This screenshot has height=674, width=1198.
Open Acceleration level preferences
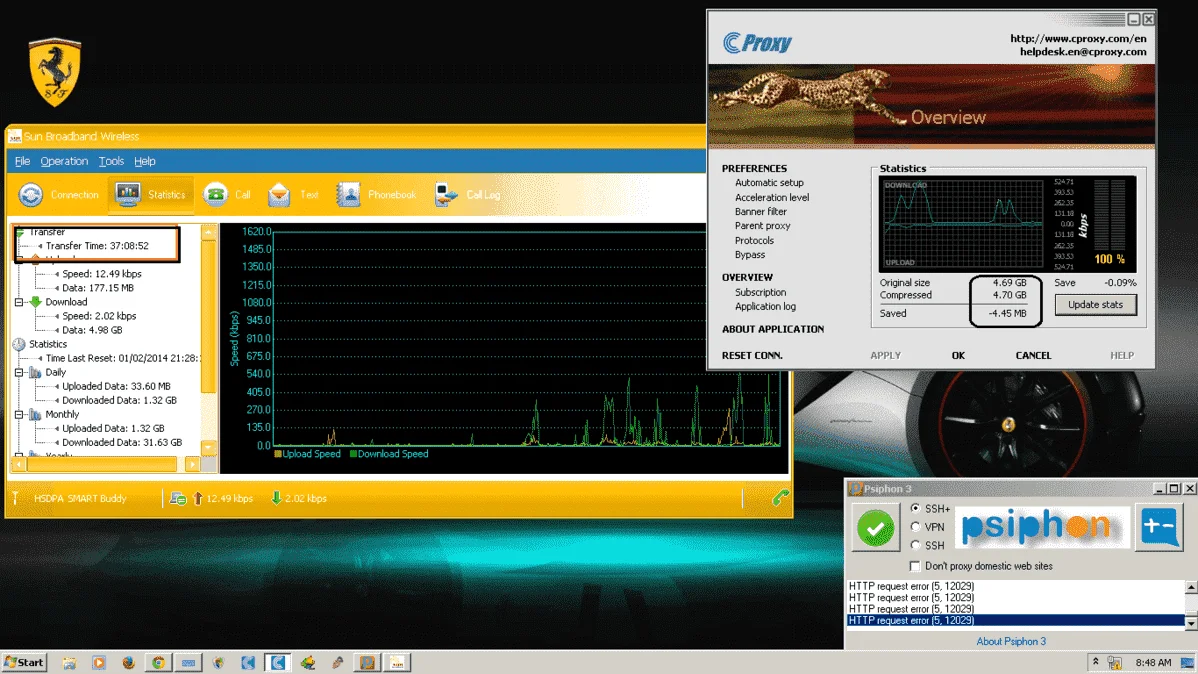click(772, 197)
